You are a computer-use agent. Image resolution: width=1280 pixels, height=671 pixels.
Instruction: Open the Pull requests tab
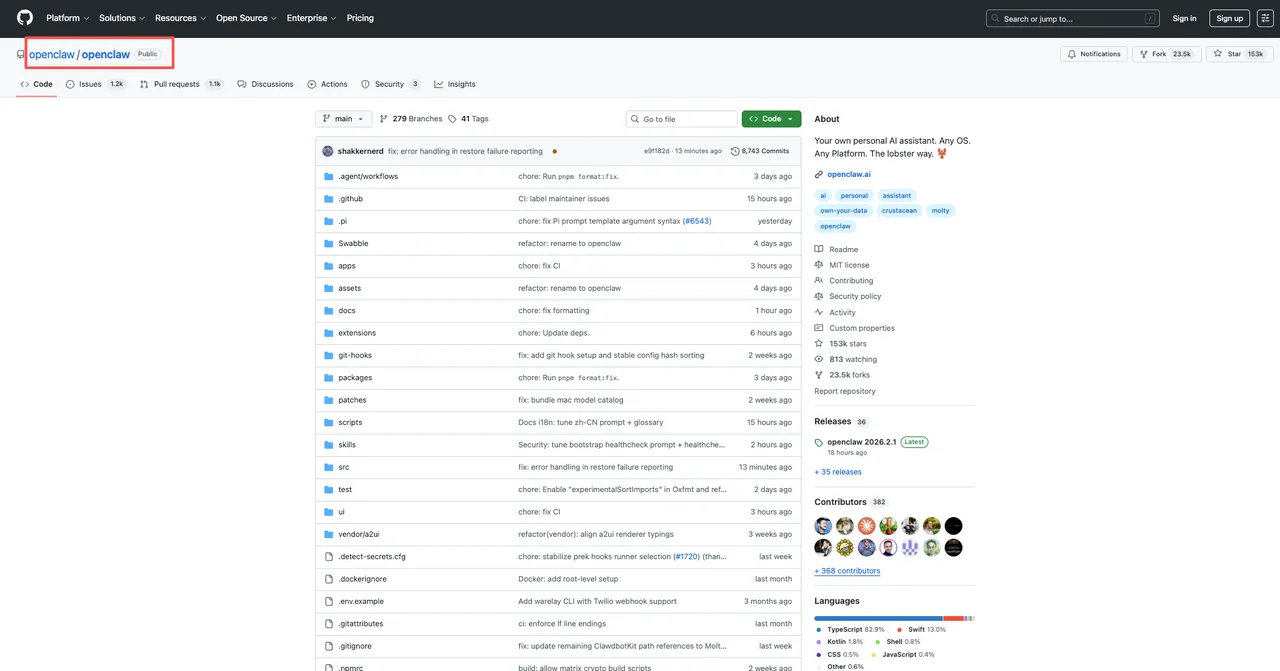click(176, 84)
